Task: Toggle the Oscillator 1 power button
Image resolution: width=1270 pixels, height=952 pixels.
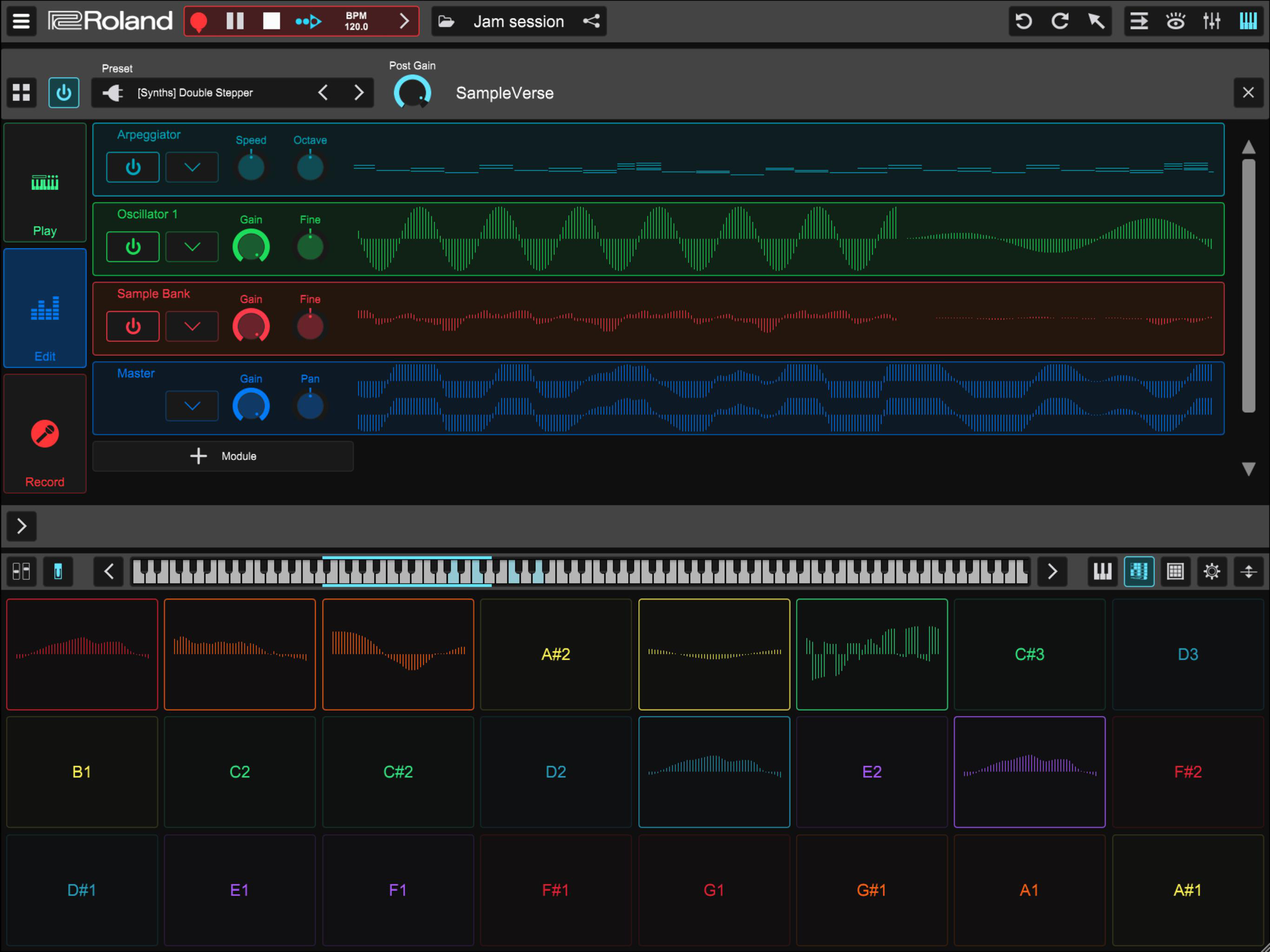Action: click(132, 247)
